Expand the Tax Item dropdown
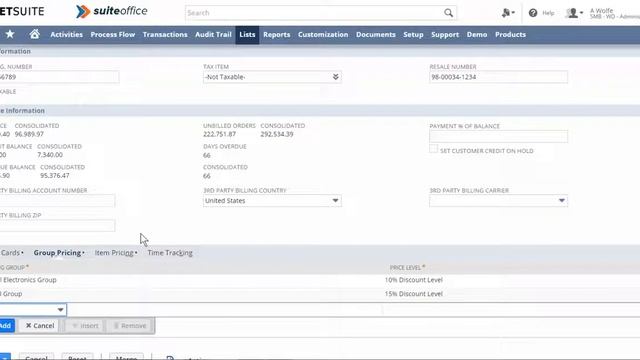The image size is (640, 360). 336,77
